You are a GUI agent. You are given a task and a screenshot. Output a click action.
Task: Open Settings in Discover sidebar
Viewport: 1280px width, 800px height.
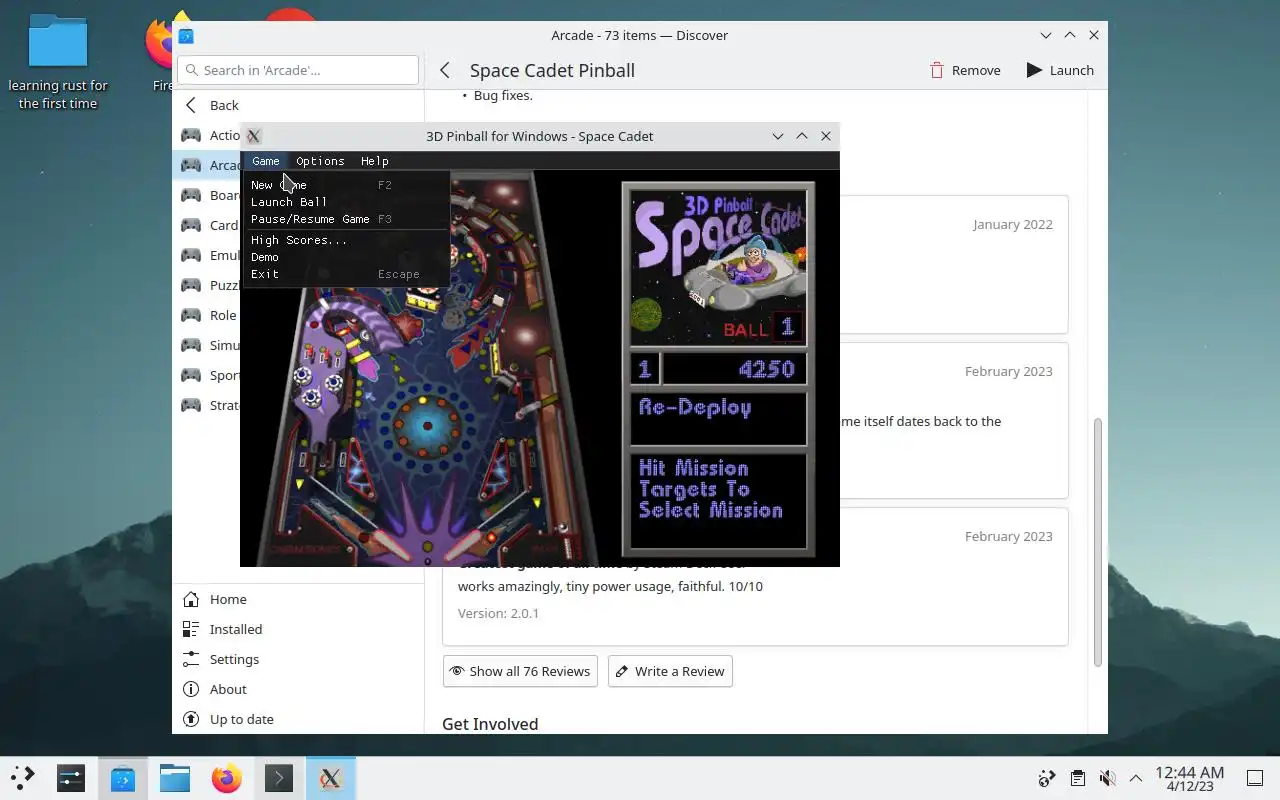click(x=298, y=659)
